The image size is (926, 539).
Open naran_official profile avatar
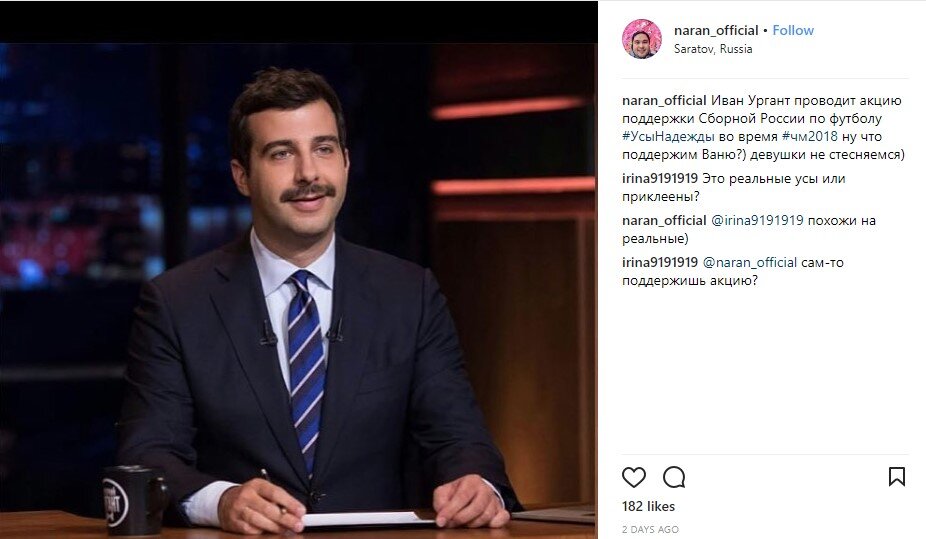(x=641, y=39)
